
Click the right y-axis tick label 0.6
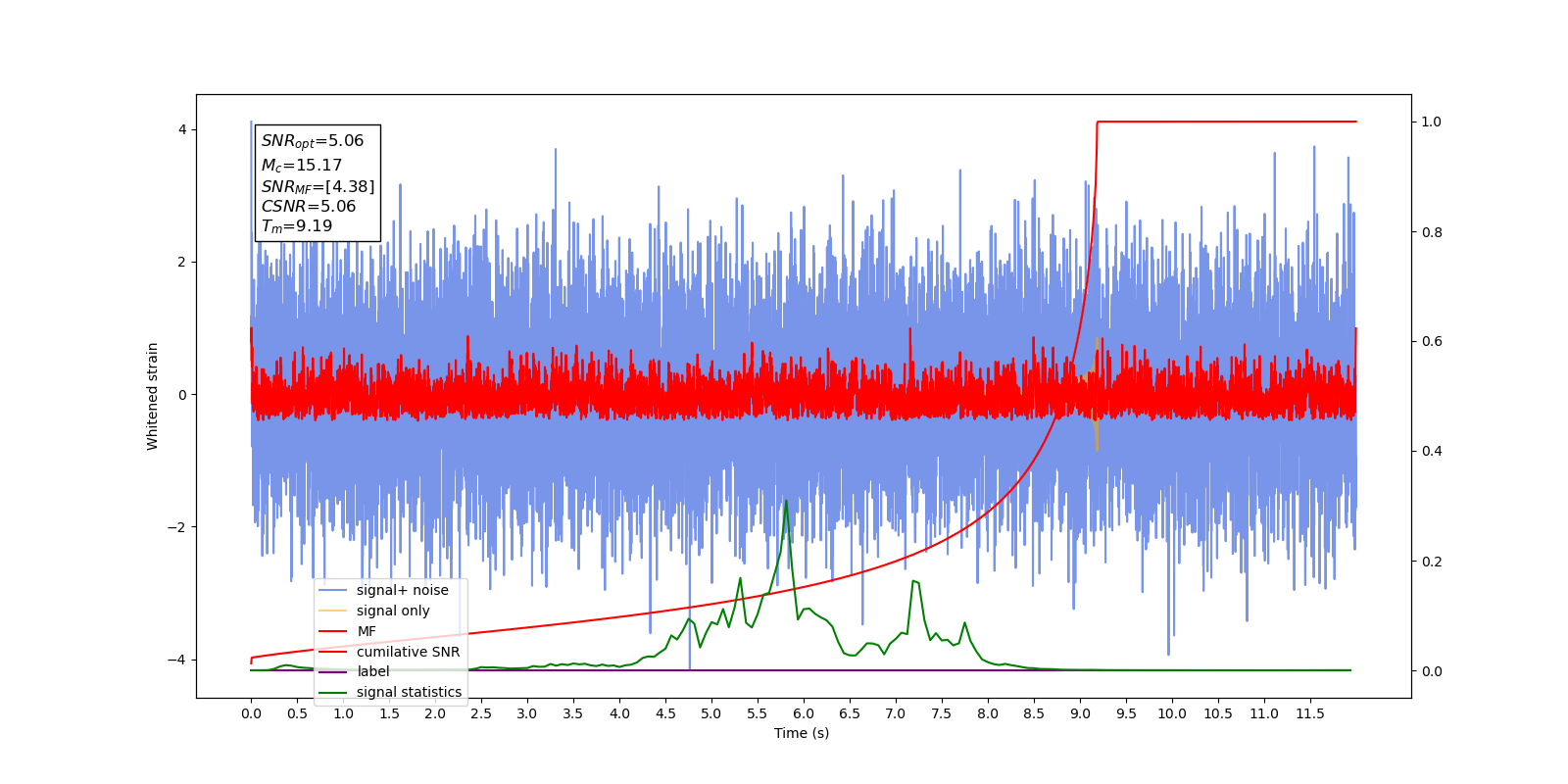coord(1432,341)
